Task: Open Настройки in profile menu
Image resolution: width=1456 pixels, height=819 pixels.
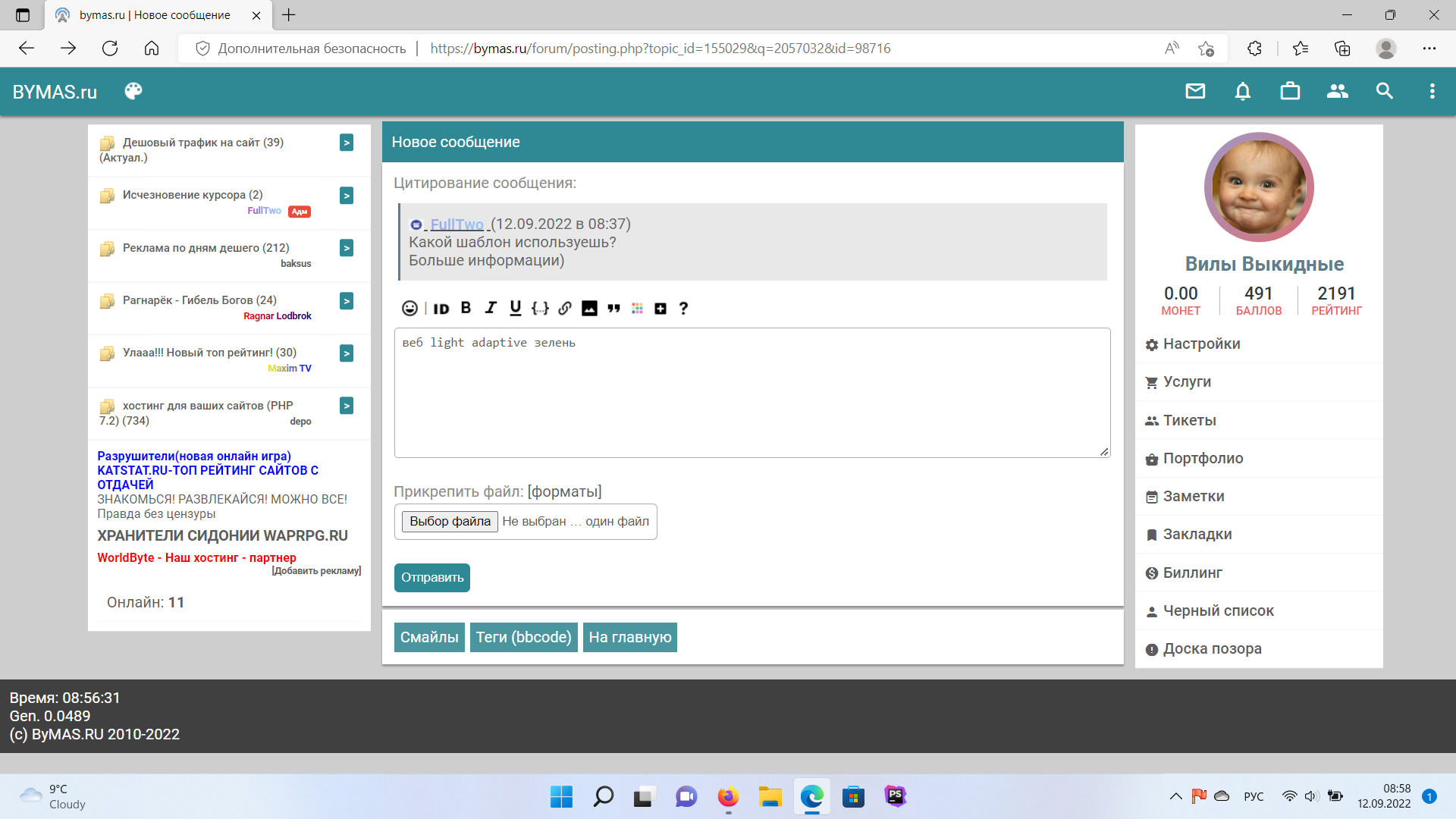Action: pos(1201,344)
